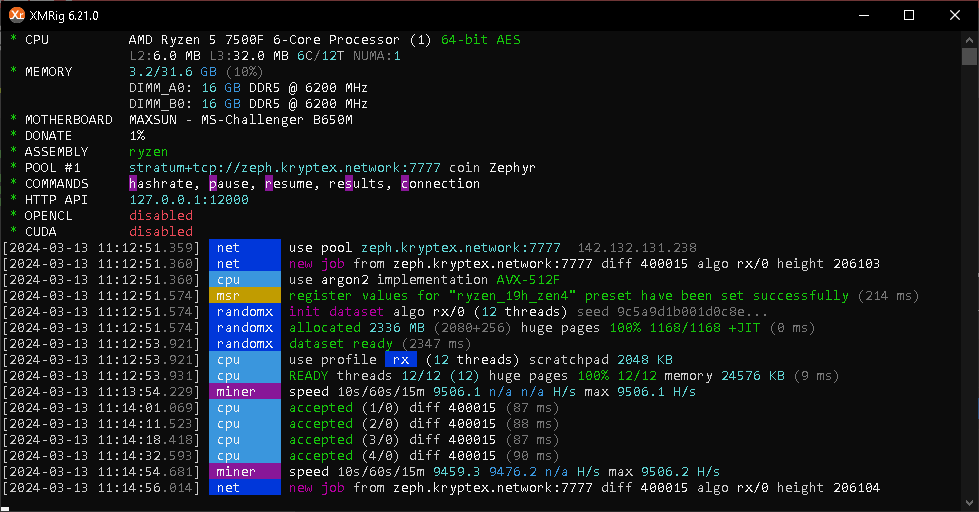Click the 'scratchpad 2048 KB' text
Image resolution: width=979 pixels, height=512 pixels.
(601, 360)
